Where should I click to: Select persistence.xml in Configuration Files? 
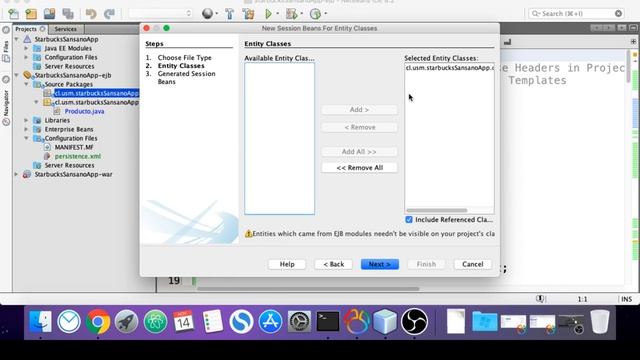(78, 156)
